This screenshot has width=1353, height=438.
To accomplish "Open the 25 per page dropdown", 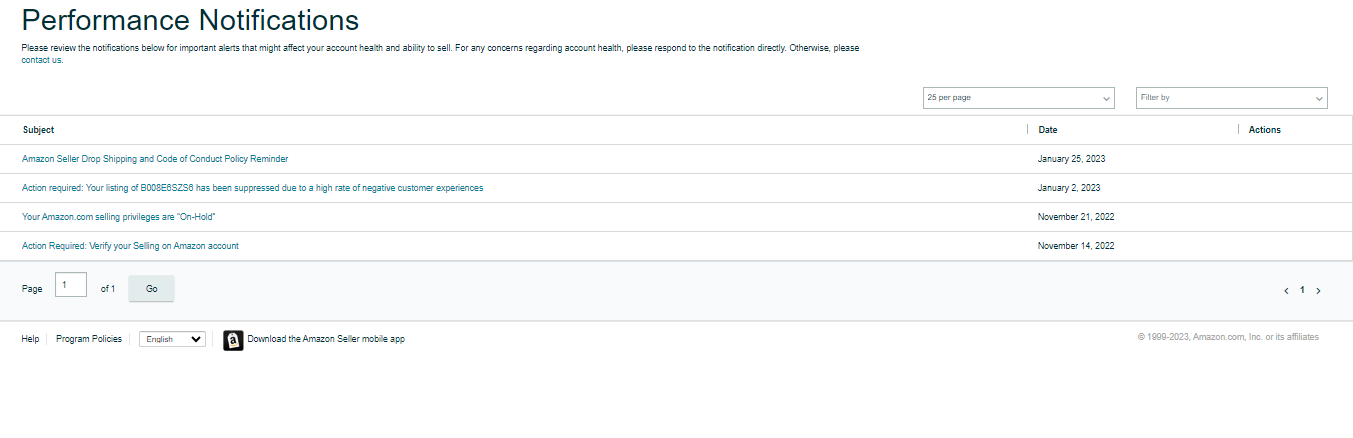I will click(1019, 98).
